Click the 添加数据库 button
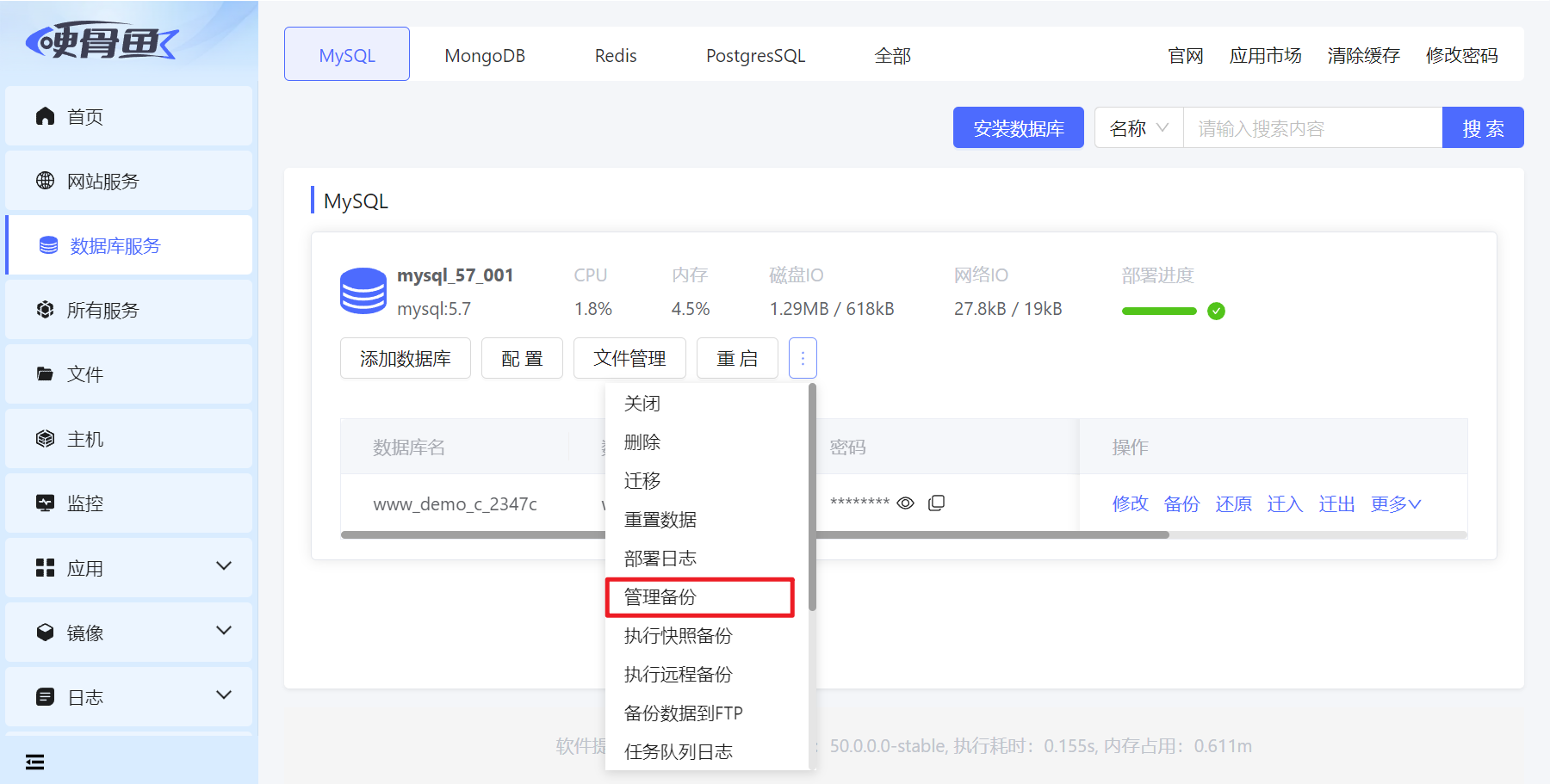Screen dimensions: 1550x784 [x=406, y=358]
